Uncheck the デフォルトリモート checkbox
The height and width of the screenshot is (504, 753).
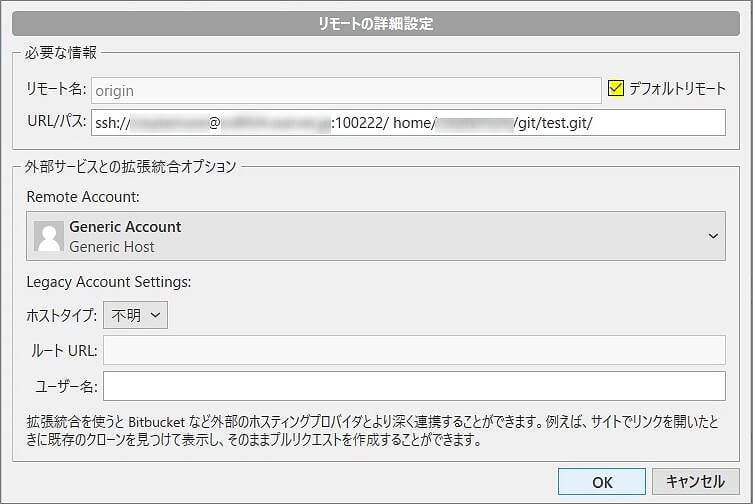616,88
